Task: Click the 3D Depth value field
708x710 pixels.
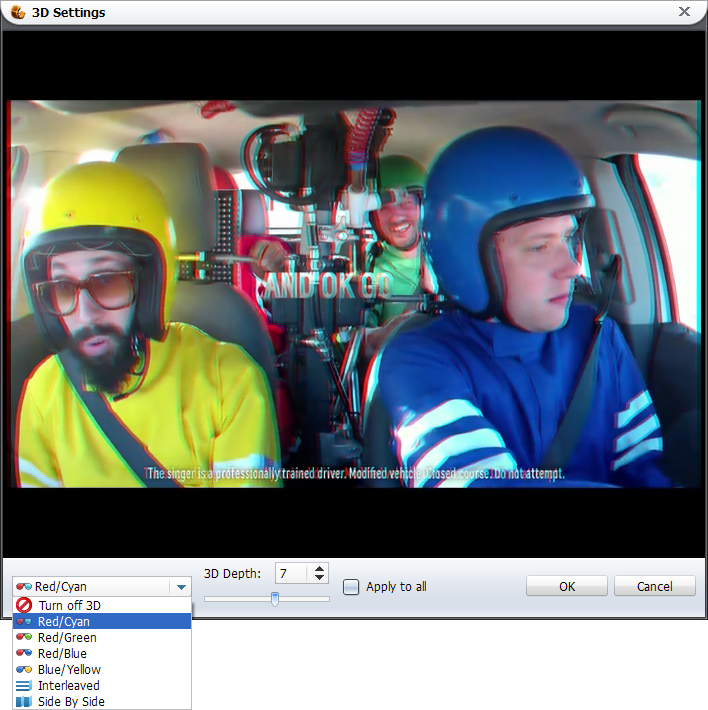Action: [291, 573]
